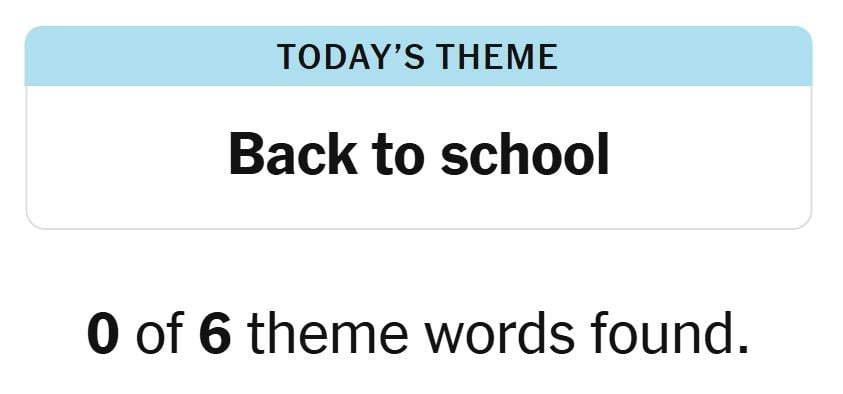Click the theme card's bottom border

[x=418, y=228]
